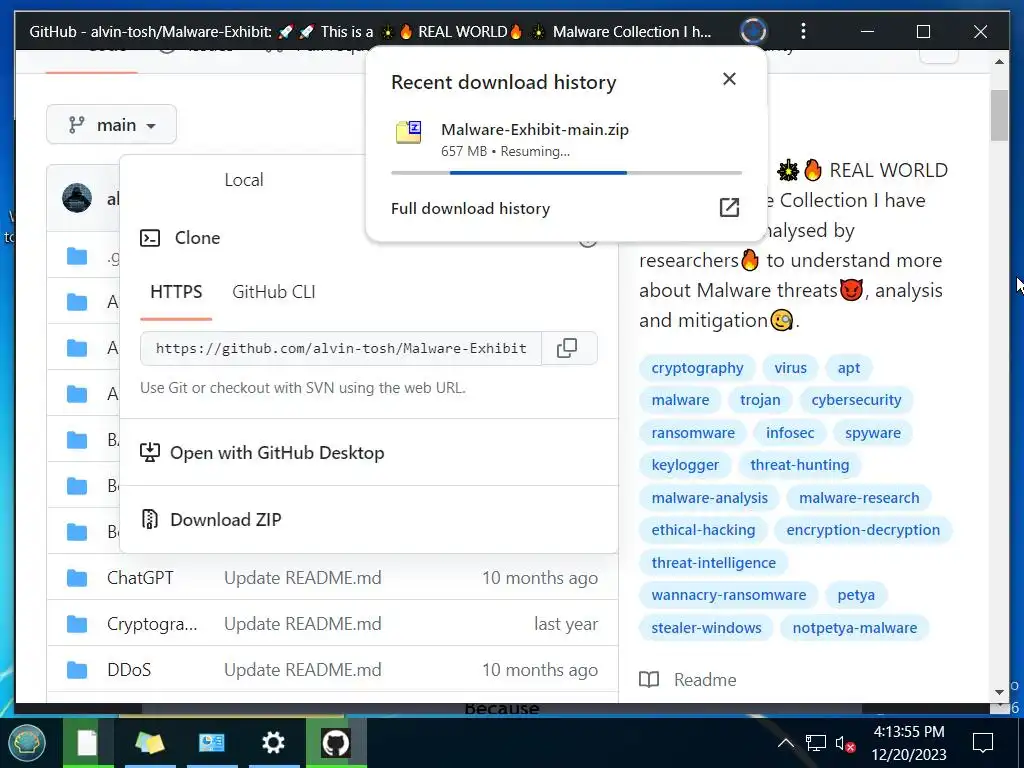Click the malware topic tag
1024x768 pixels.
pos(680,400)
